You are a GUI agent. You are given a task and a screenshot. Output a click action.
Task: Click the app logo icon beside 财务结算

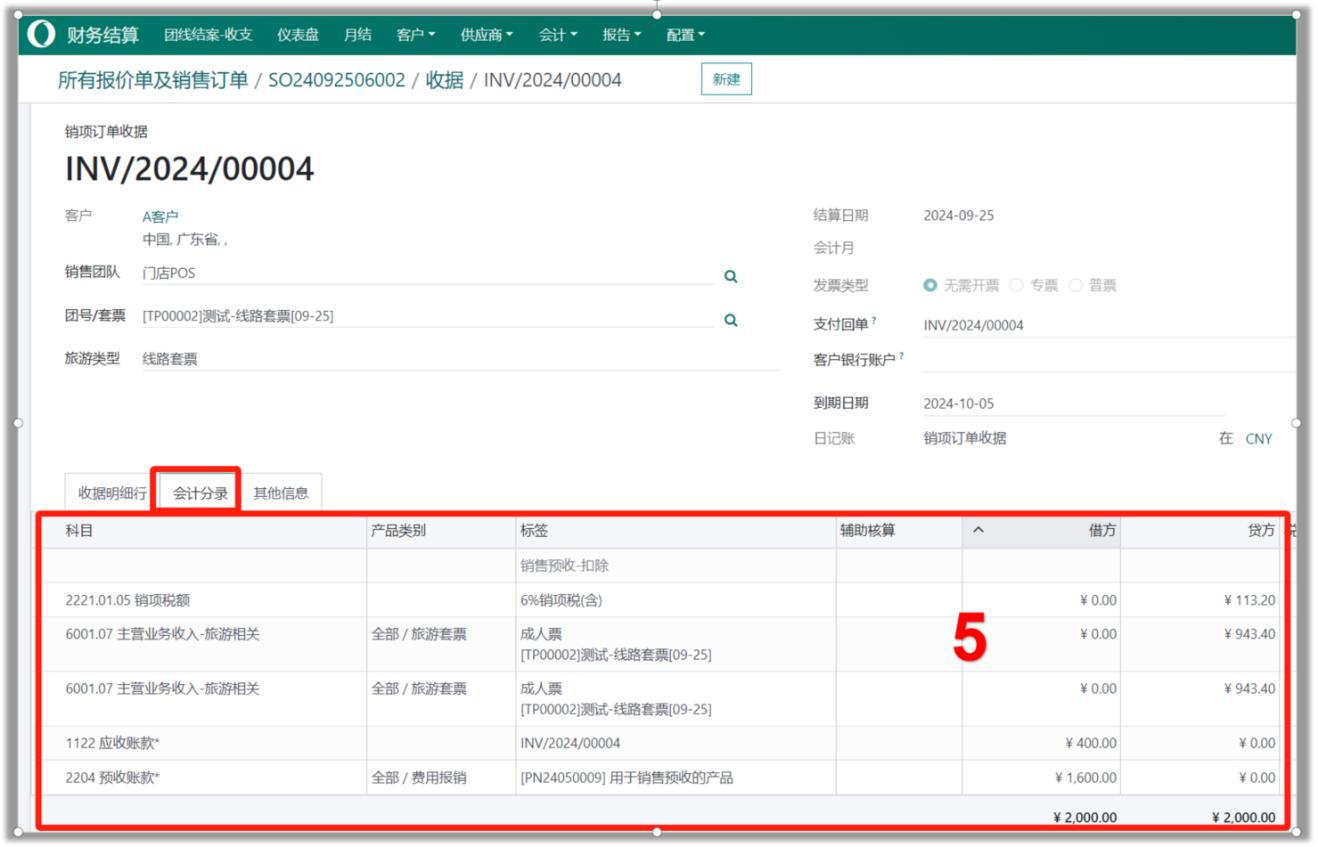click(41, 35)
